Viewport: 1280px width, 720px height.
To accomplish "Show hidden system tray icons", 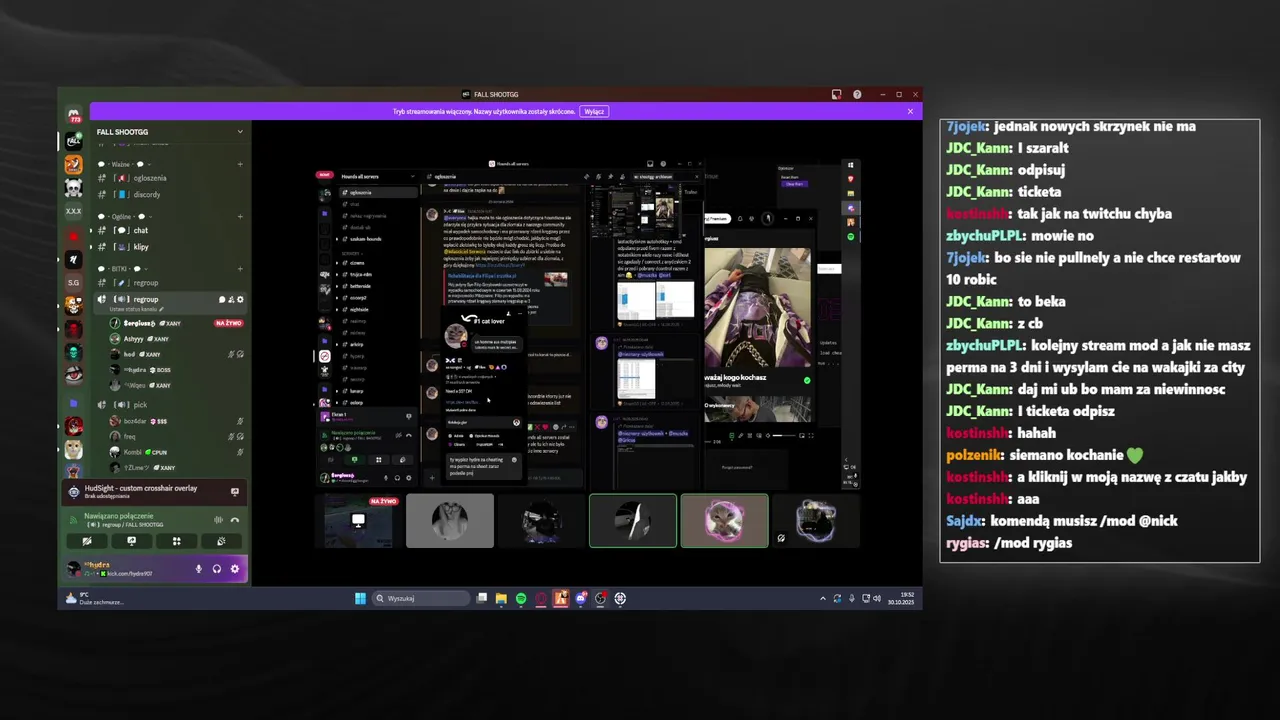I will click(823, 598).
